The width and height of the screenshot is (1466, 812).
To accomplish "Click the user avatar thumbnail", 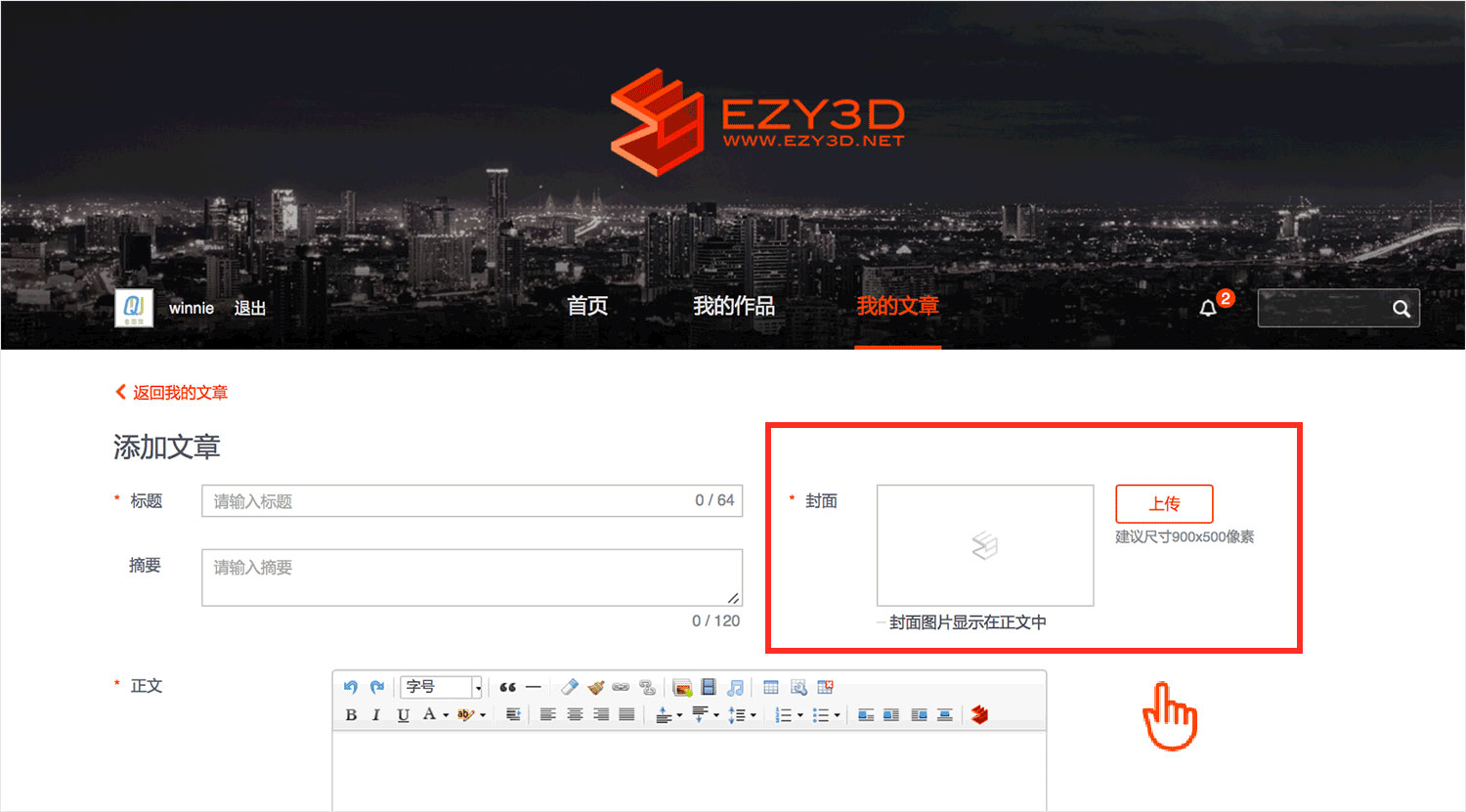I will pos(134,308).
